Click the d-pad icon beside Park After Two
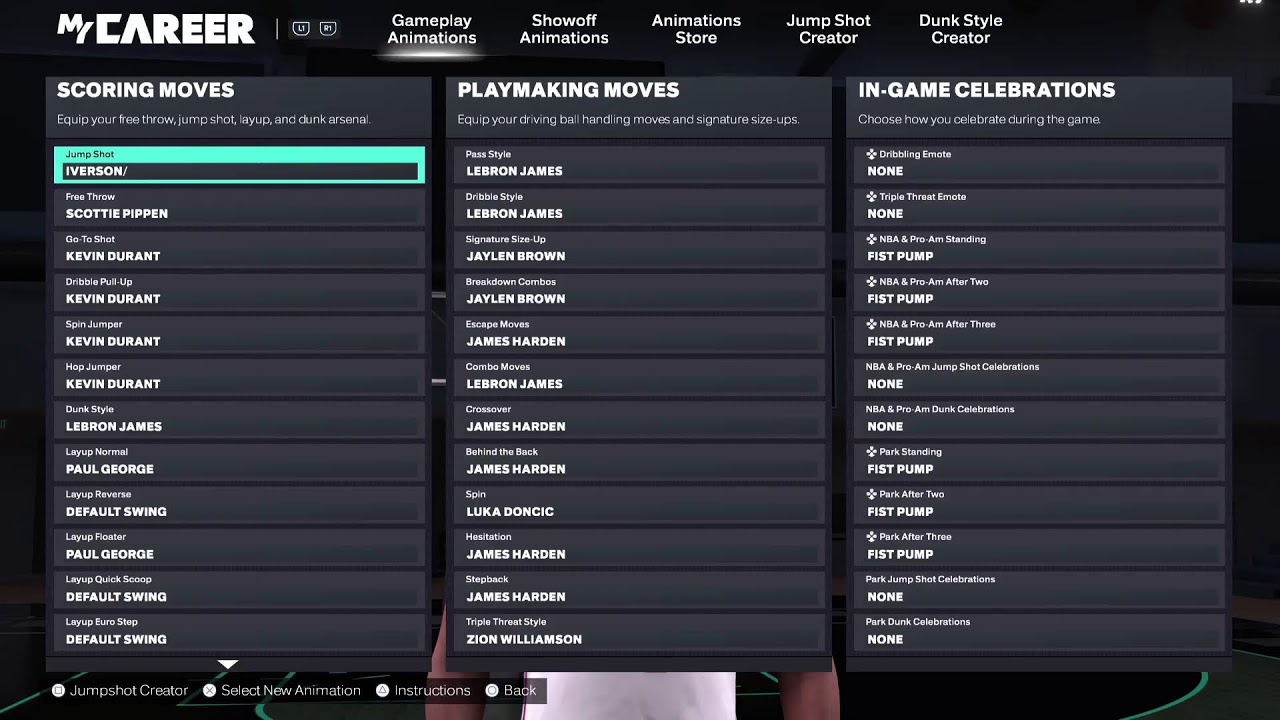The image size is (1280, 720). [x=871, y=494]
